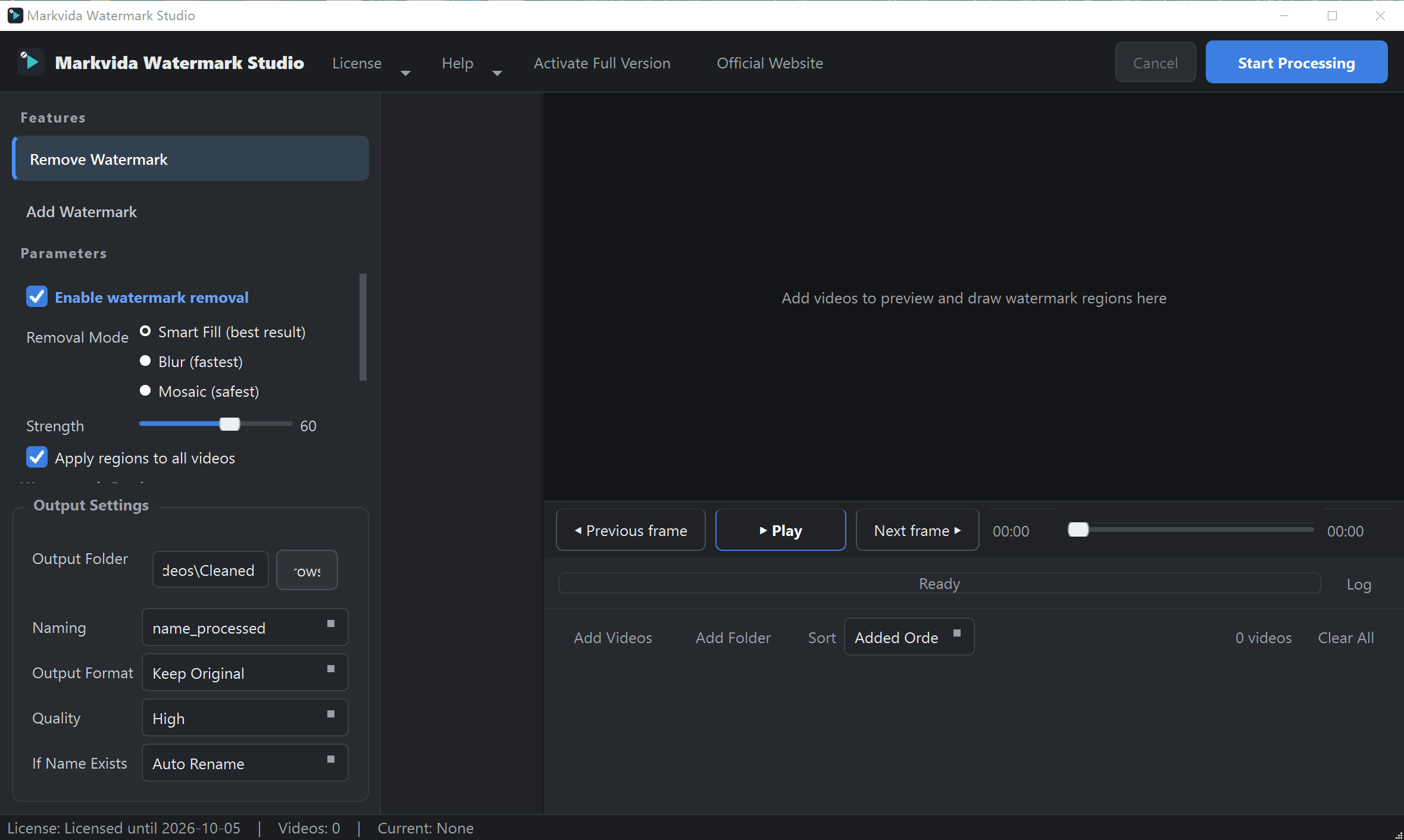Open the Output Format dropdown
The width and height of the screenshot is (1404, 840).
[x=245, y=673]
